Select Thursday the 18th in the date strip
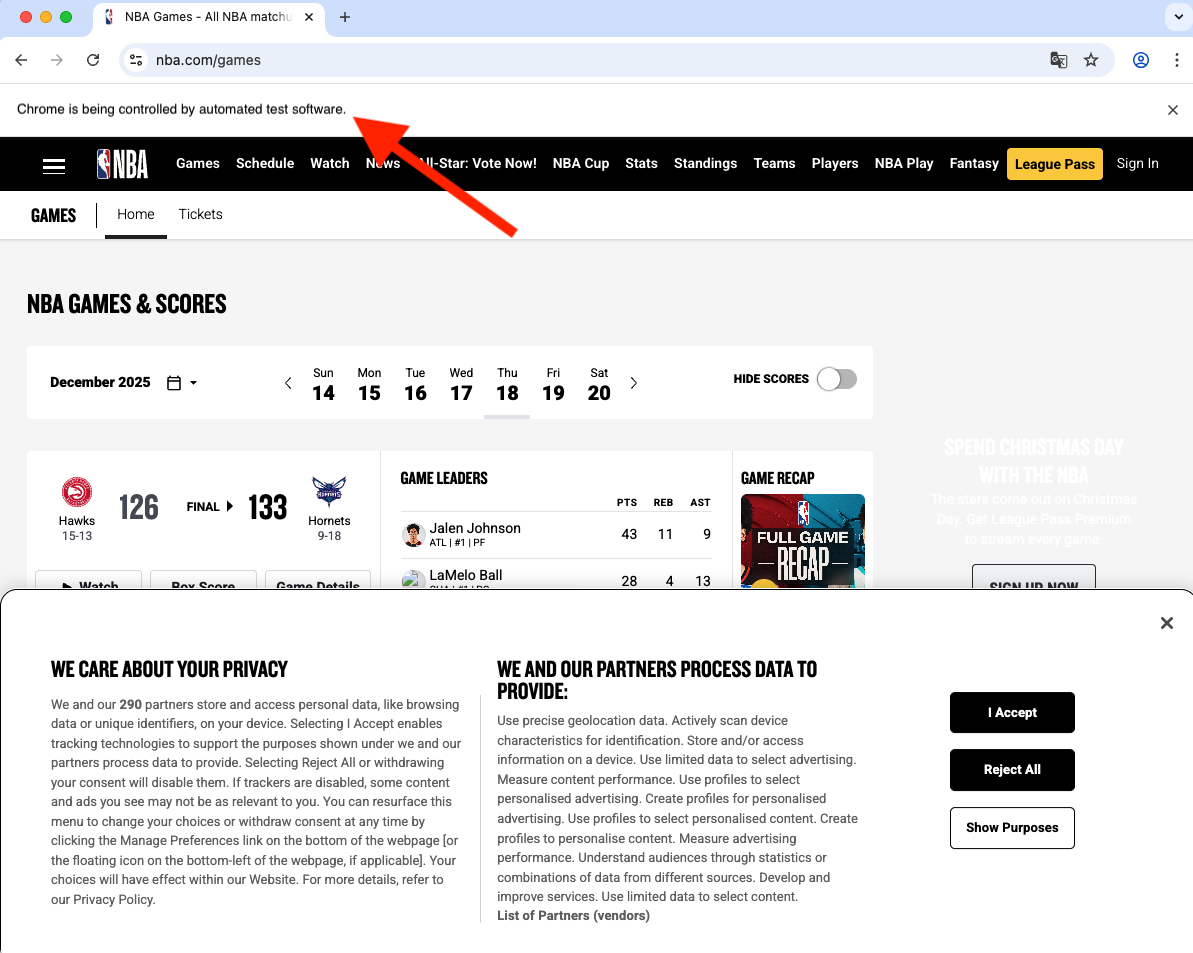Image resolution: width=1193 pixels, height=953 pixels. point(507,384)
